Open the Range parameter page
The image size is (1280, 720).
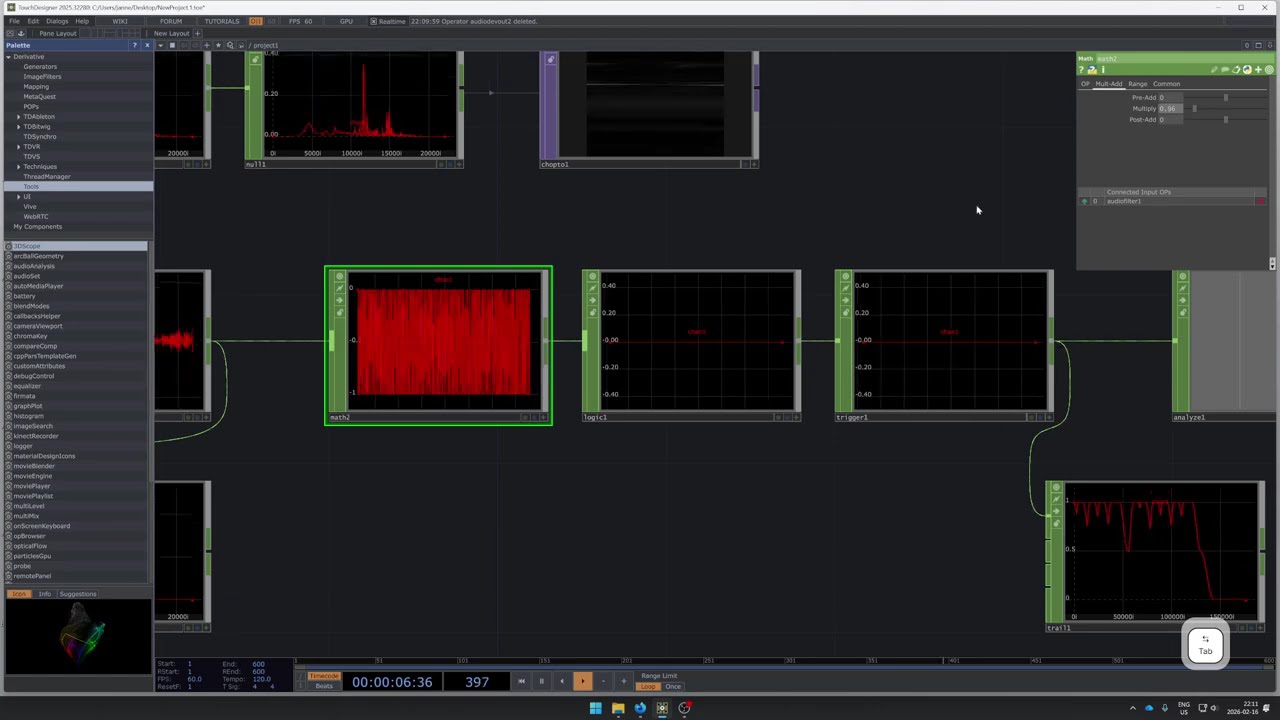coord(1138,84)
